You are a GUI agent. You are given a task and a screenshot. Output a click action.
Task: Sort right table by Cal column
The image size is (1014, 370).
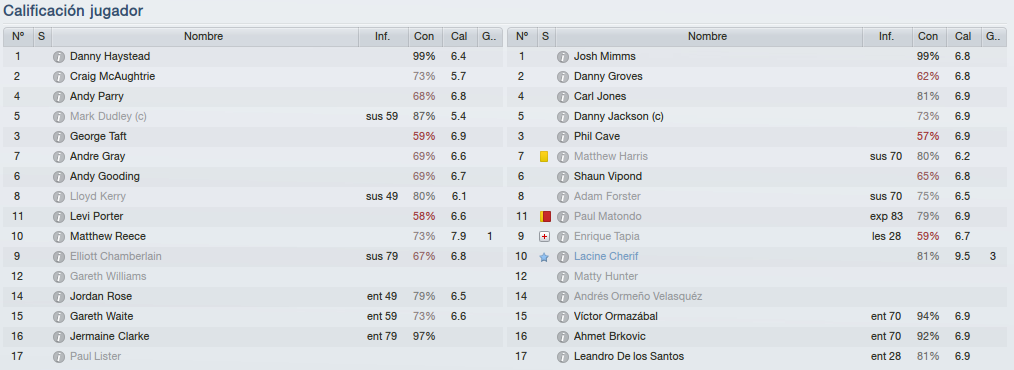coord(963,37)
